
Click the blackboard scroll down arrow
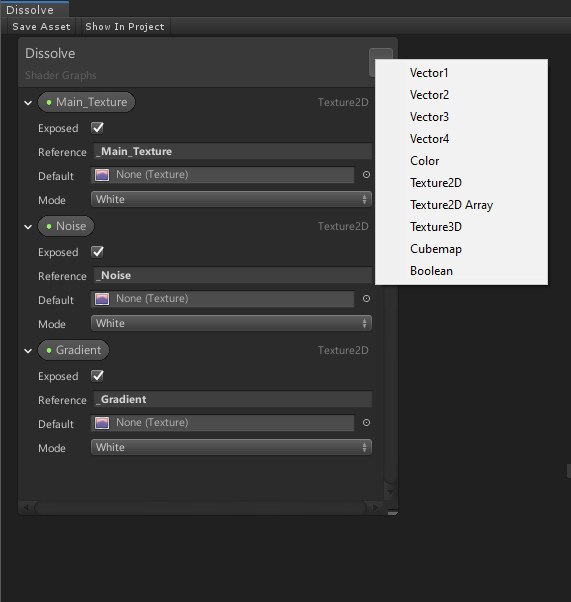click(x=390, y=492)
